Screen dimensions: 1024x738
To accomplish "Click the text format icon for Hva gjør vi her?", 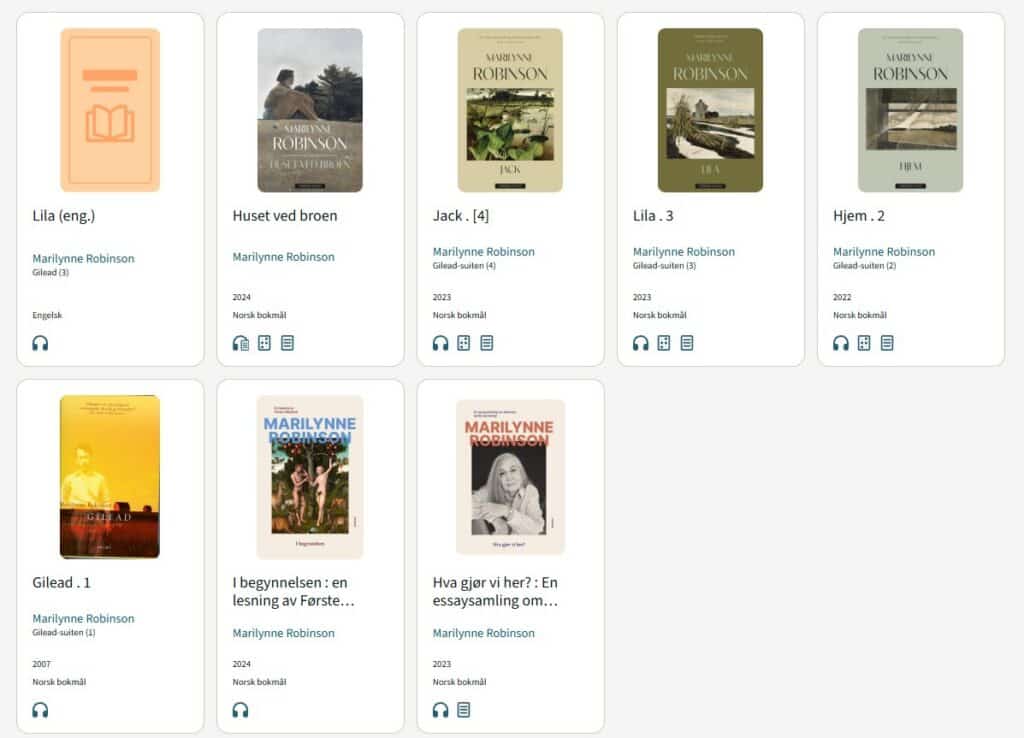I will point(463,710).
